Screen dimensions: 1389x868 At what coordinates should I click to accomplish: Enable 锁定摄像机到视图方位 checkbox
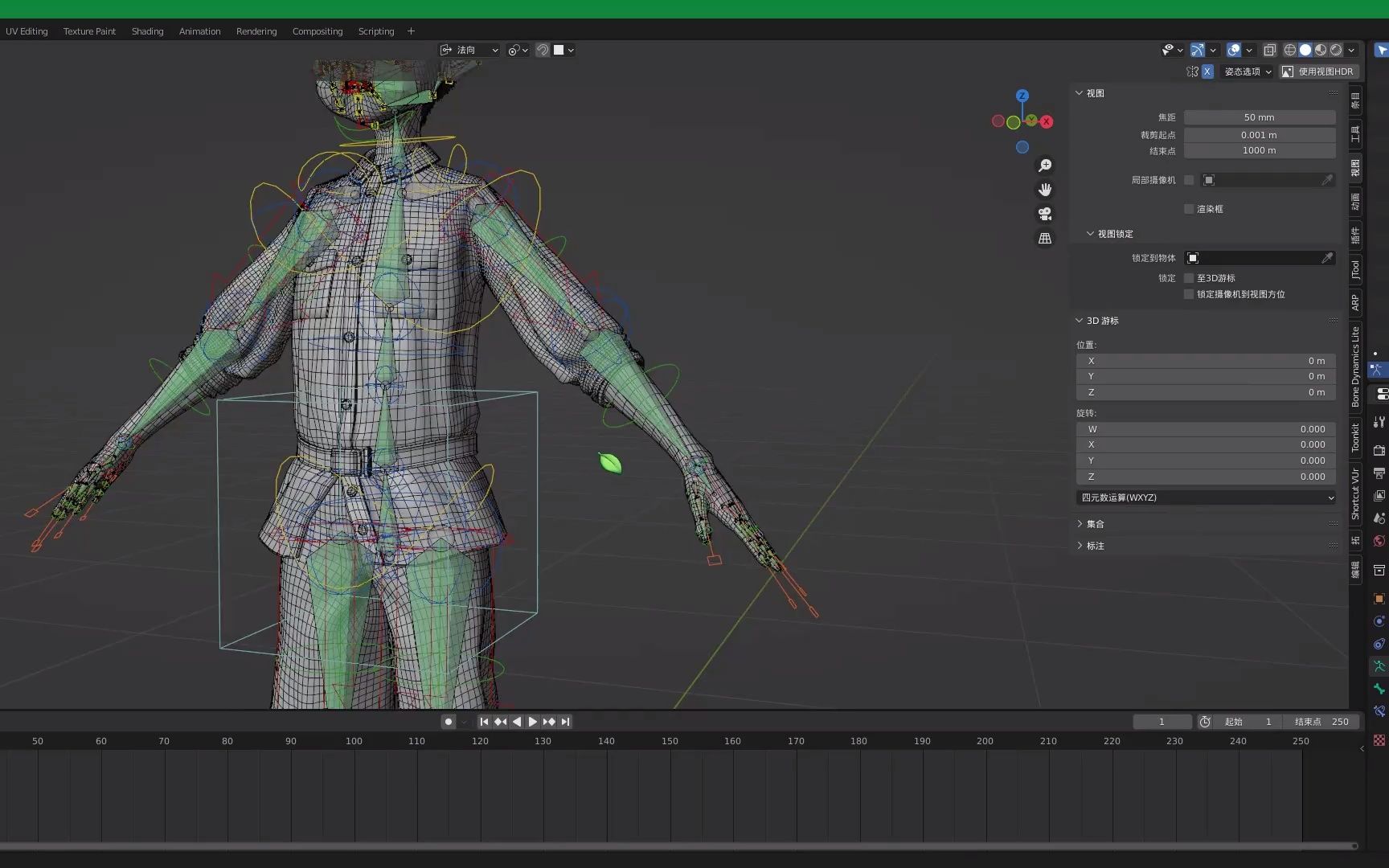click(1189, 294)
